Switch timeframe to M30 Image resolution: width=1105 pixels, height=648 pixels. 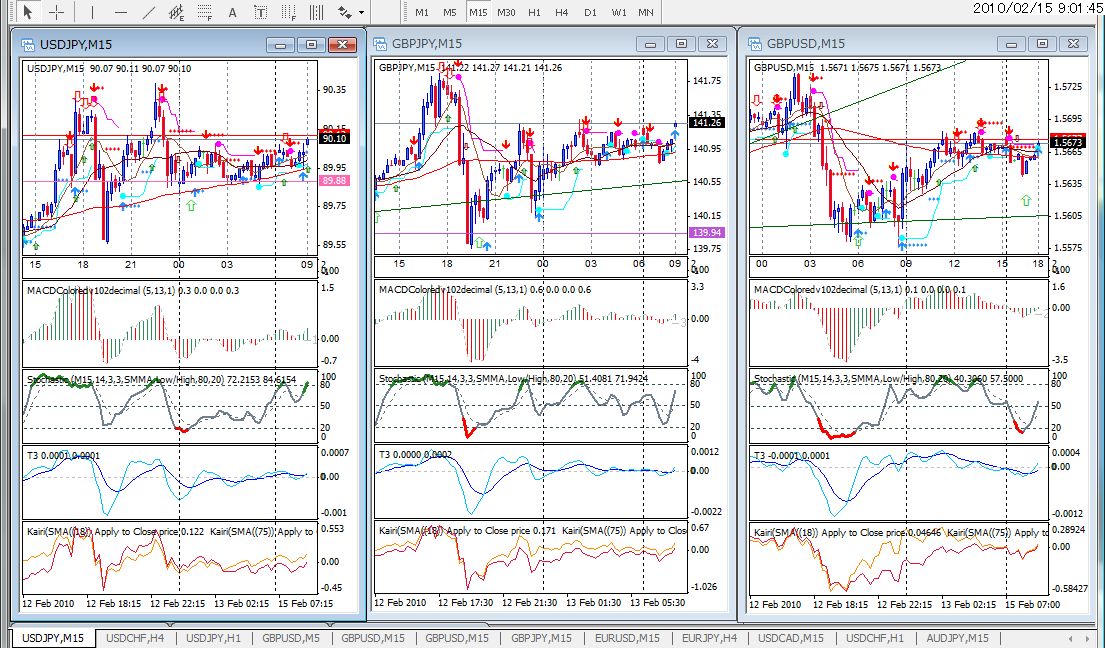point(506,12)
